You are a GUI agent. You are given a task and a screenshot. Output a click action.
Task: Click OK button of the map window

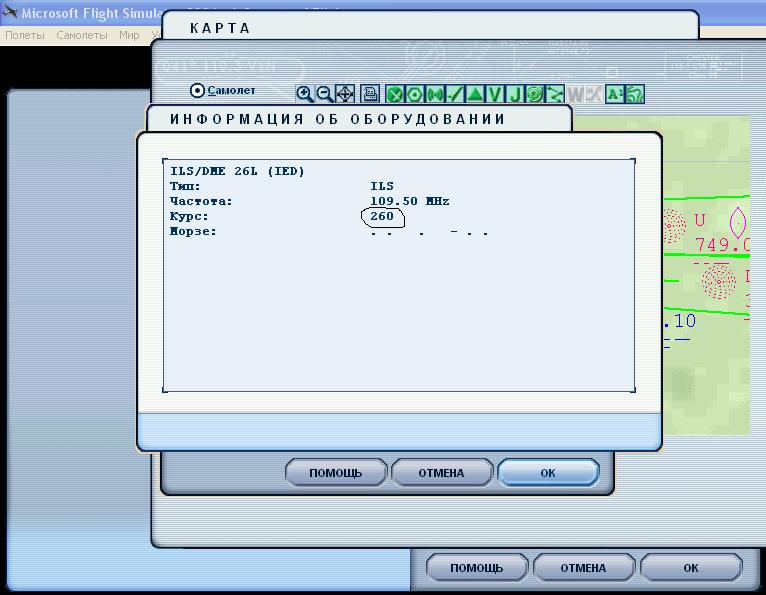point(548,473)
